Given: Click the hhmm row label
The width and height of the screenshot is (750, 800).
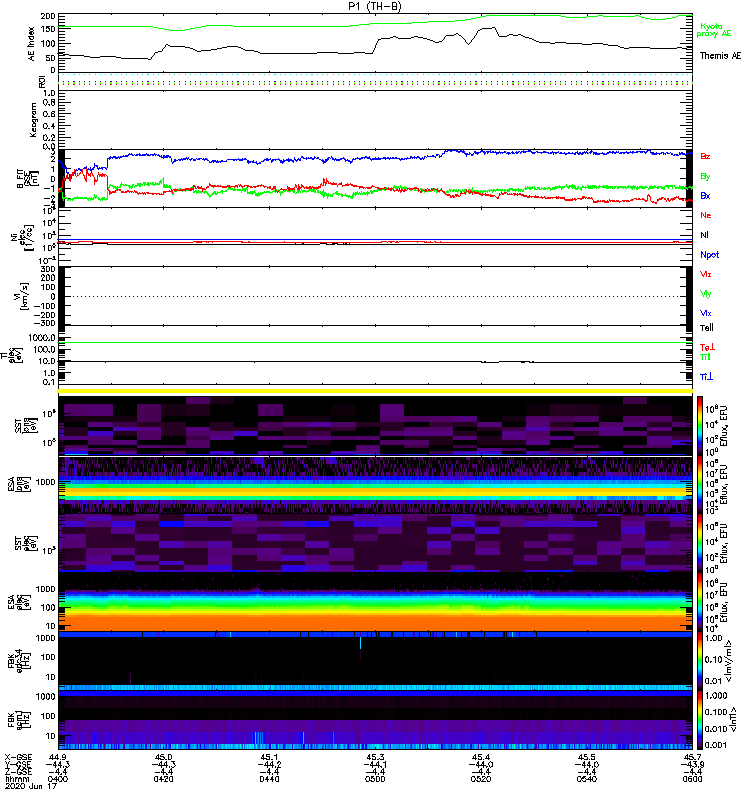Looking at the screenshot, I should point(16,779).
